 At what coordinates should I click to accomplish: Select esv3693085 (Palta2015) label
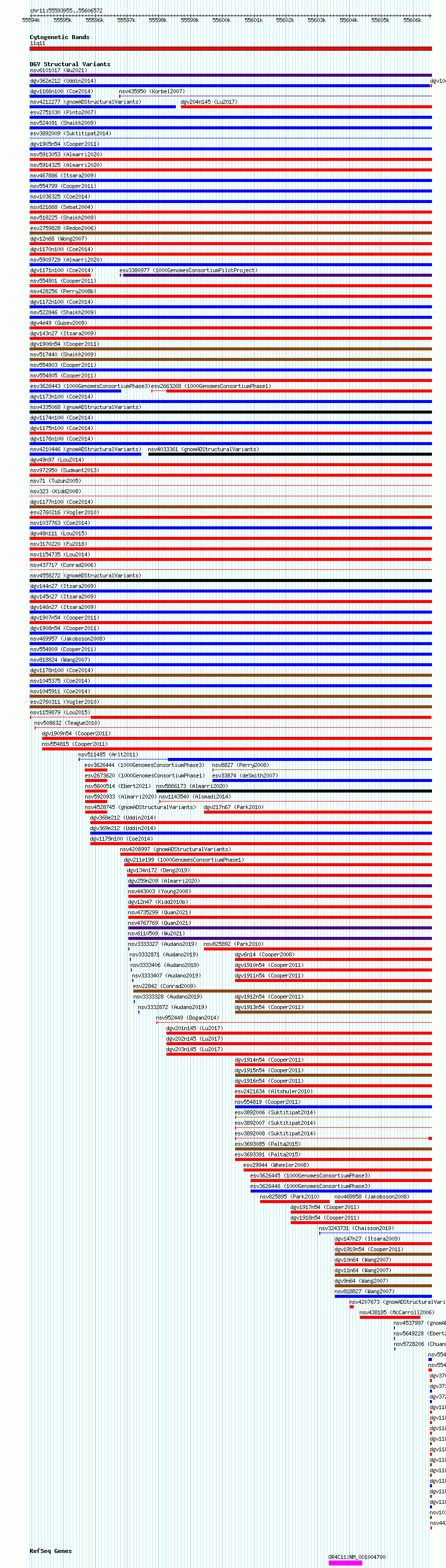(268, 1144)
